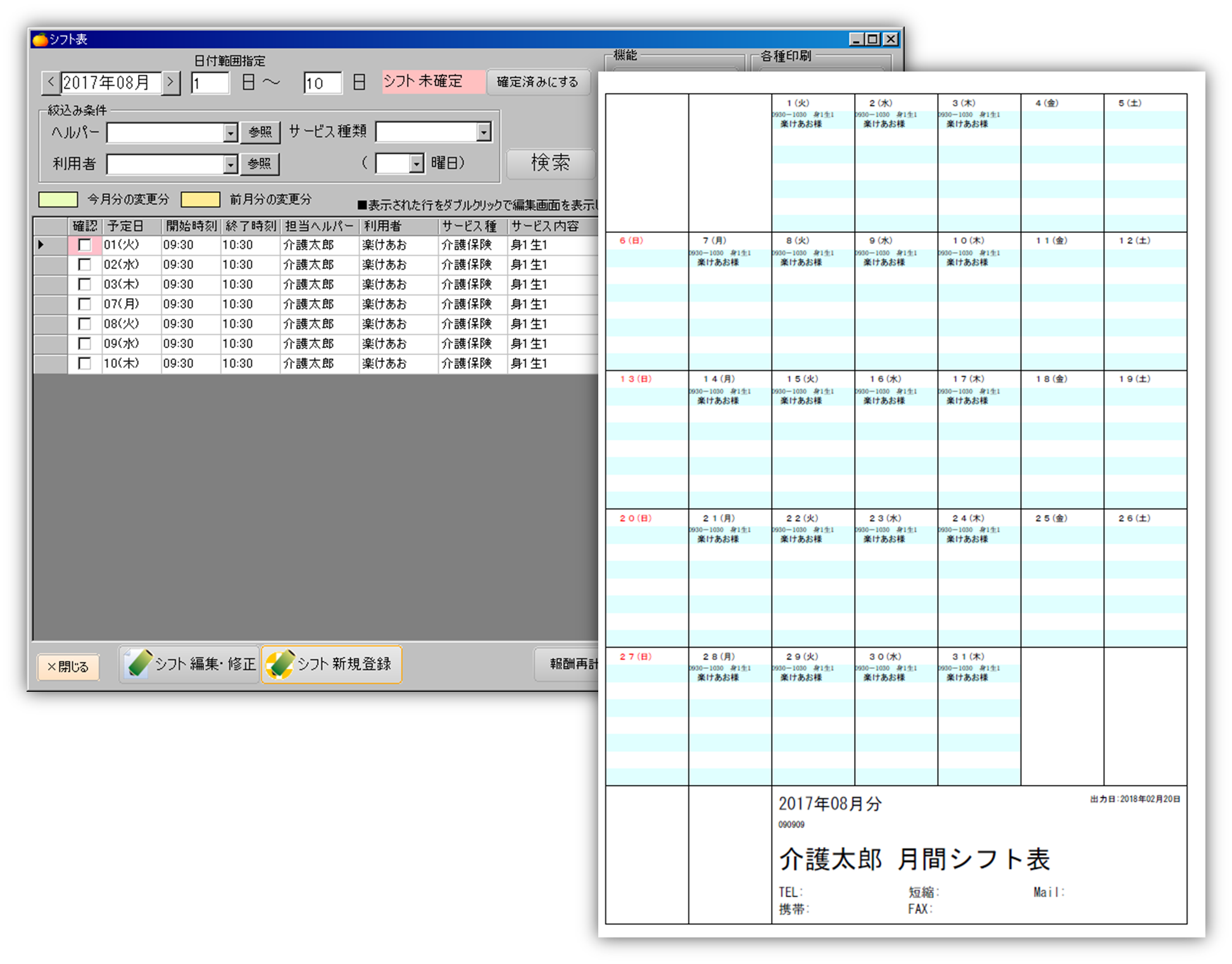Screen dimensions: 1232x964
Task: Select the 07(月) date cell
Action: pyautogui.click(x=132, y=304)
